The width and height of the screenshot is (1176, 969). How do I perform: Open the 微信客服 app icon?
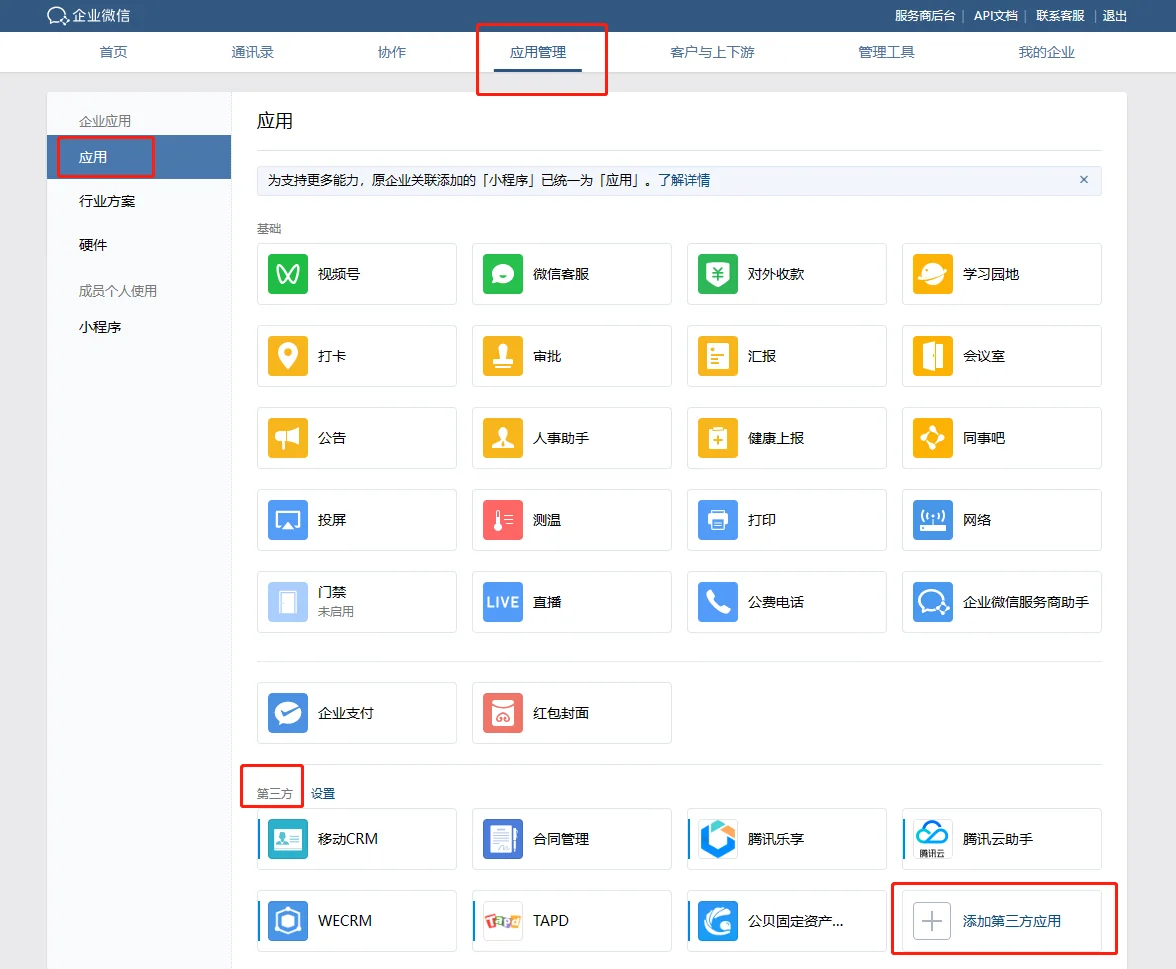(x=502, y=274)
